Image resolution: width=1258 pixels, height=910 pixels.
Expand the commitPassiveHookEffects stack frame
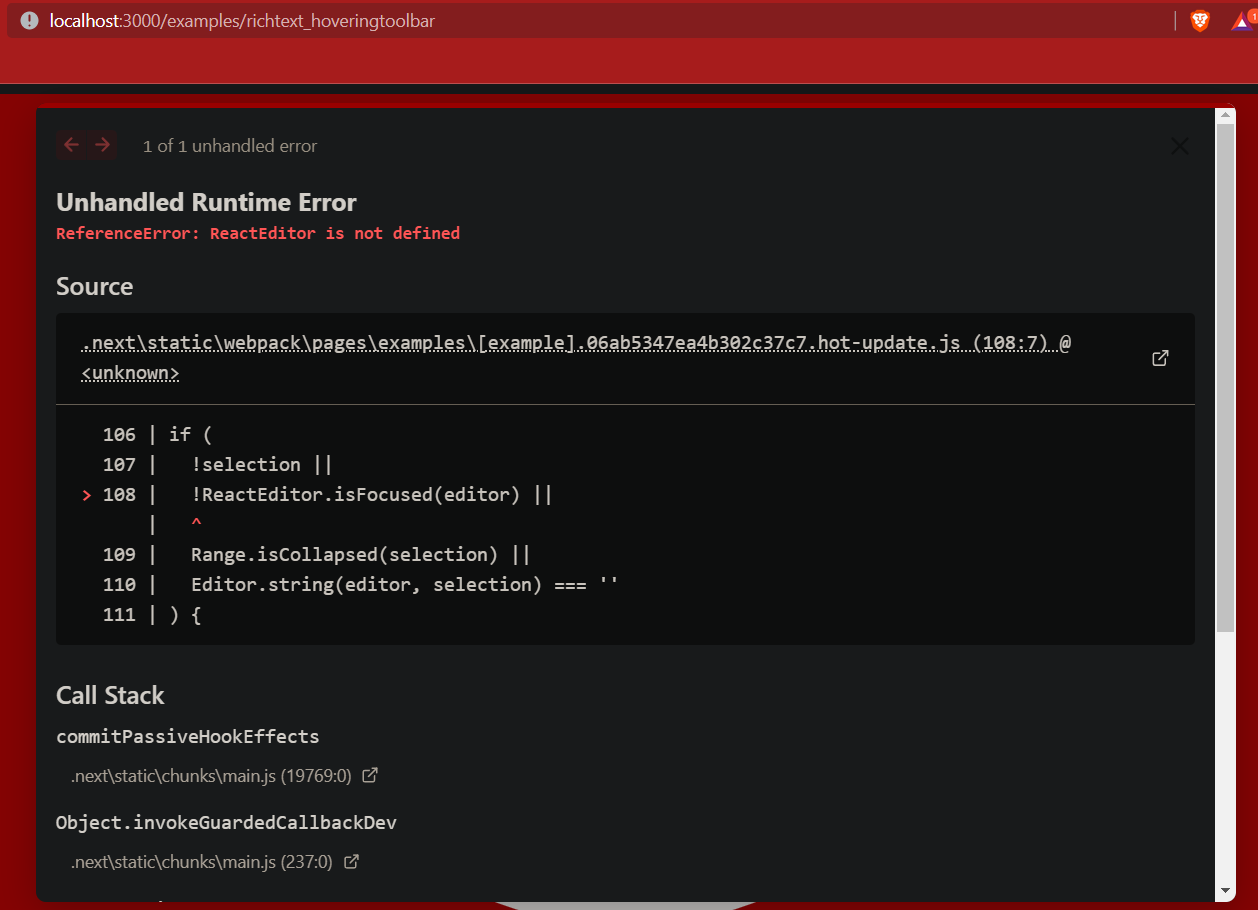187,736
